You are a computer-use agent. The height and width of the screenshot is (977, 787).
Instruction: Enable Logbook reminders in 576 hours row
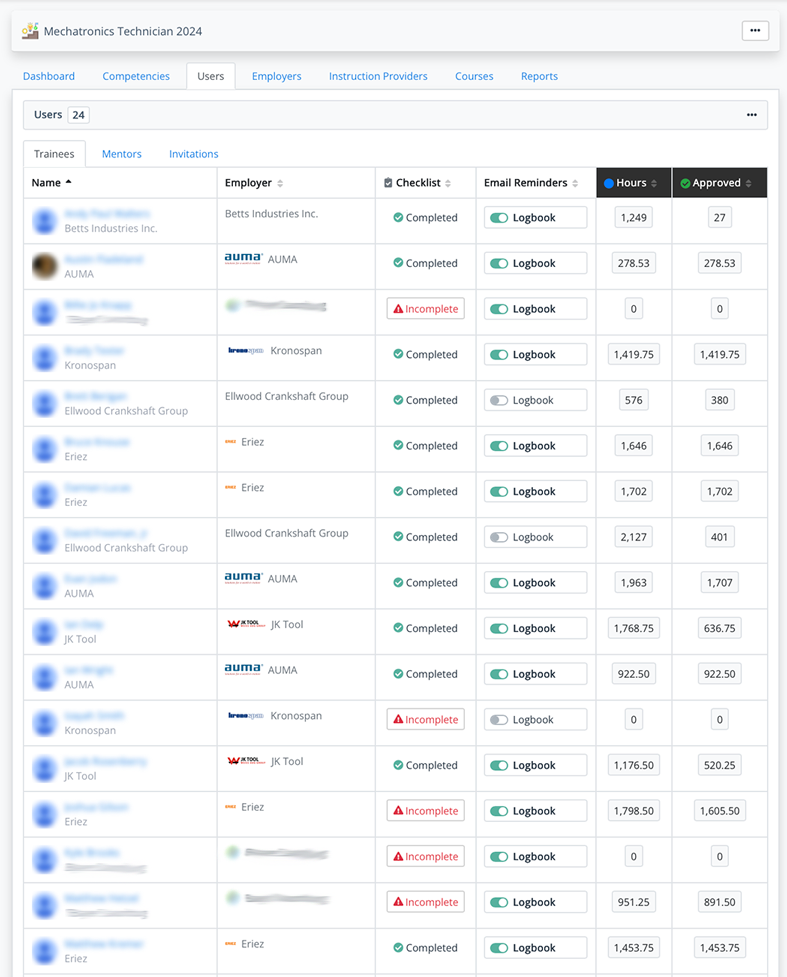click(x=499, y=400)
